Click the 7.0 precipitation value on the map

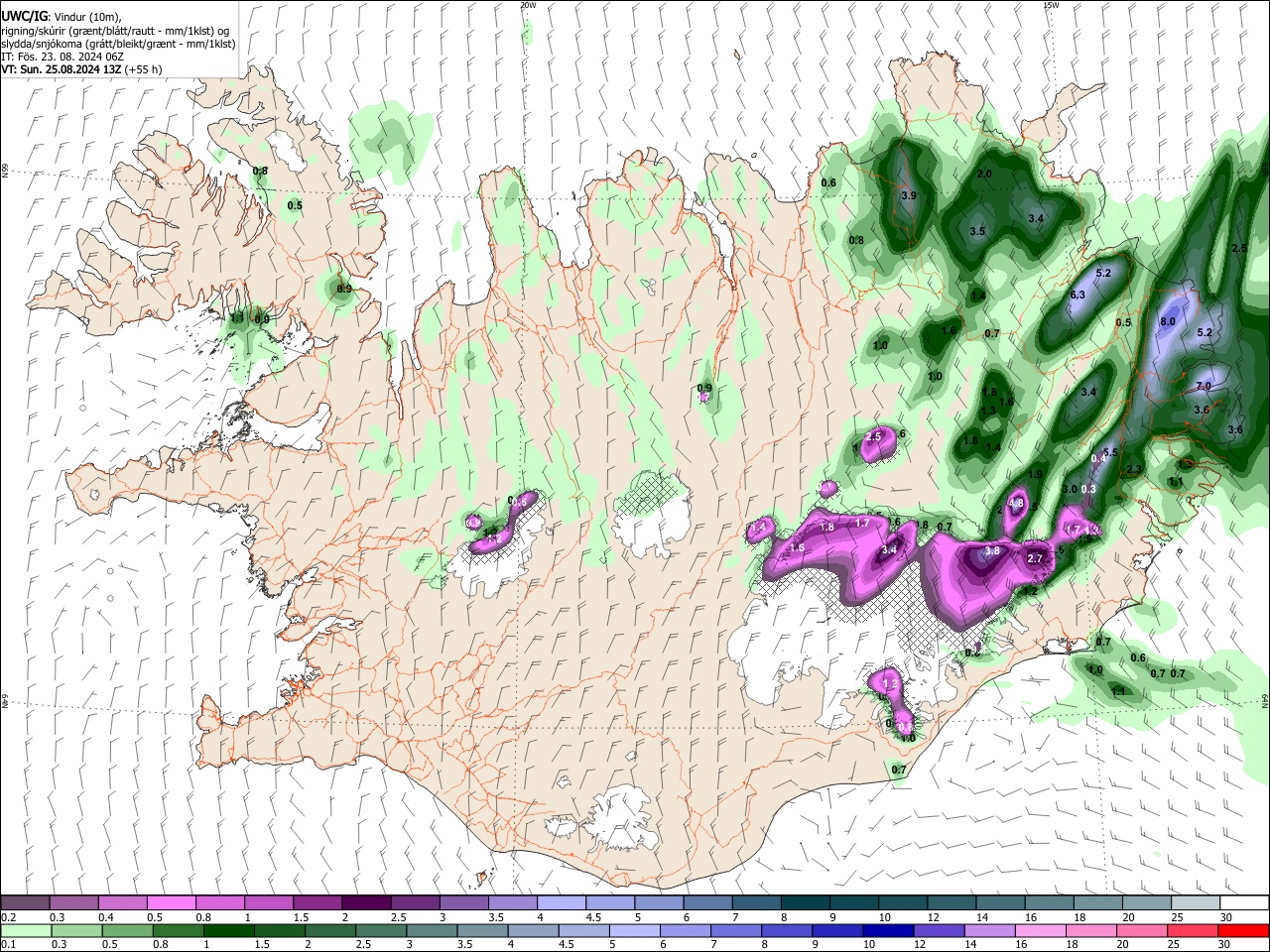pos(1204,386)
